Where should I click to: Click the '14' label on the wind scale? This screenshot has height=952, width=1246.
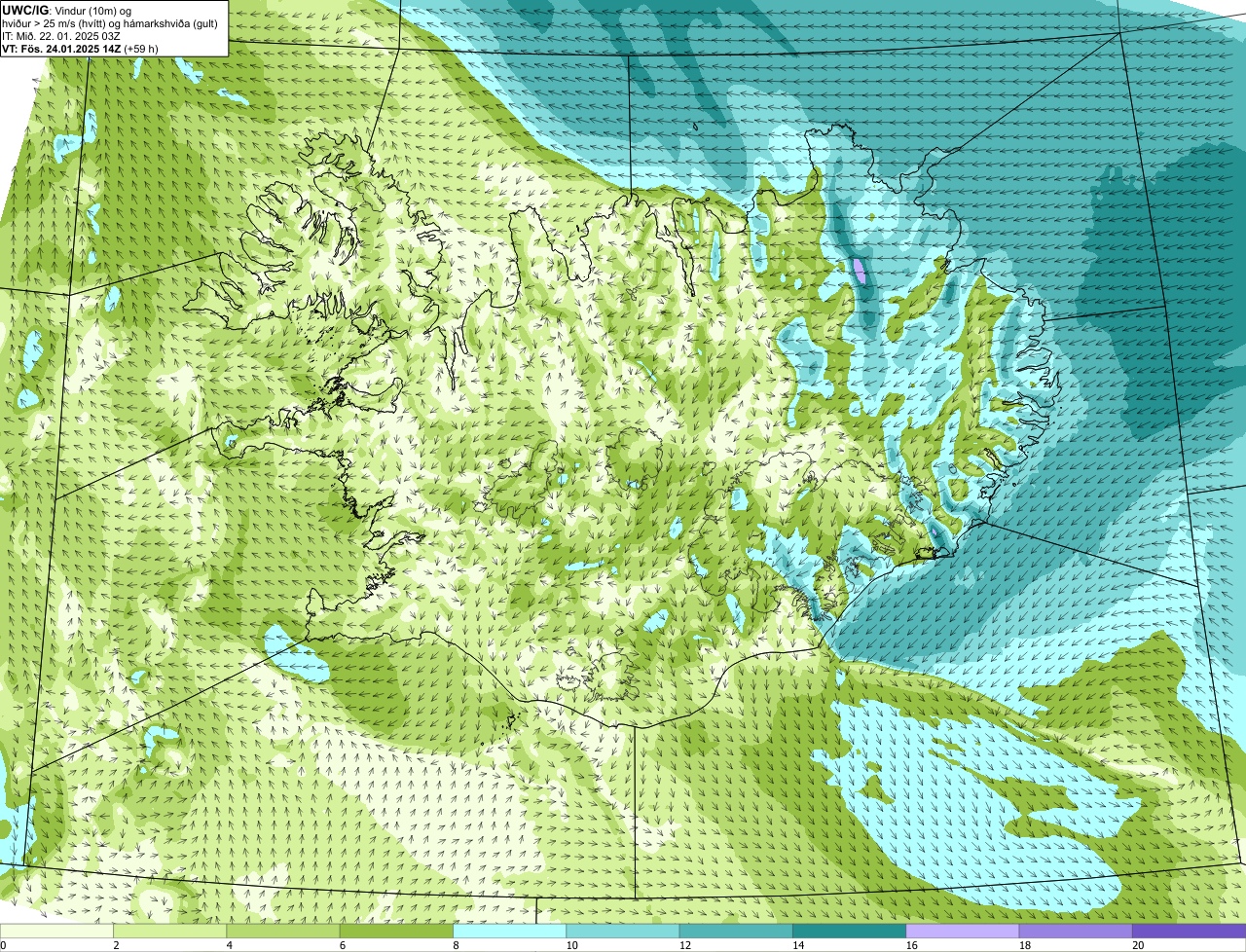[798, 945]
